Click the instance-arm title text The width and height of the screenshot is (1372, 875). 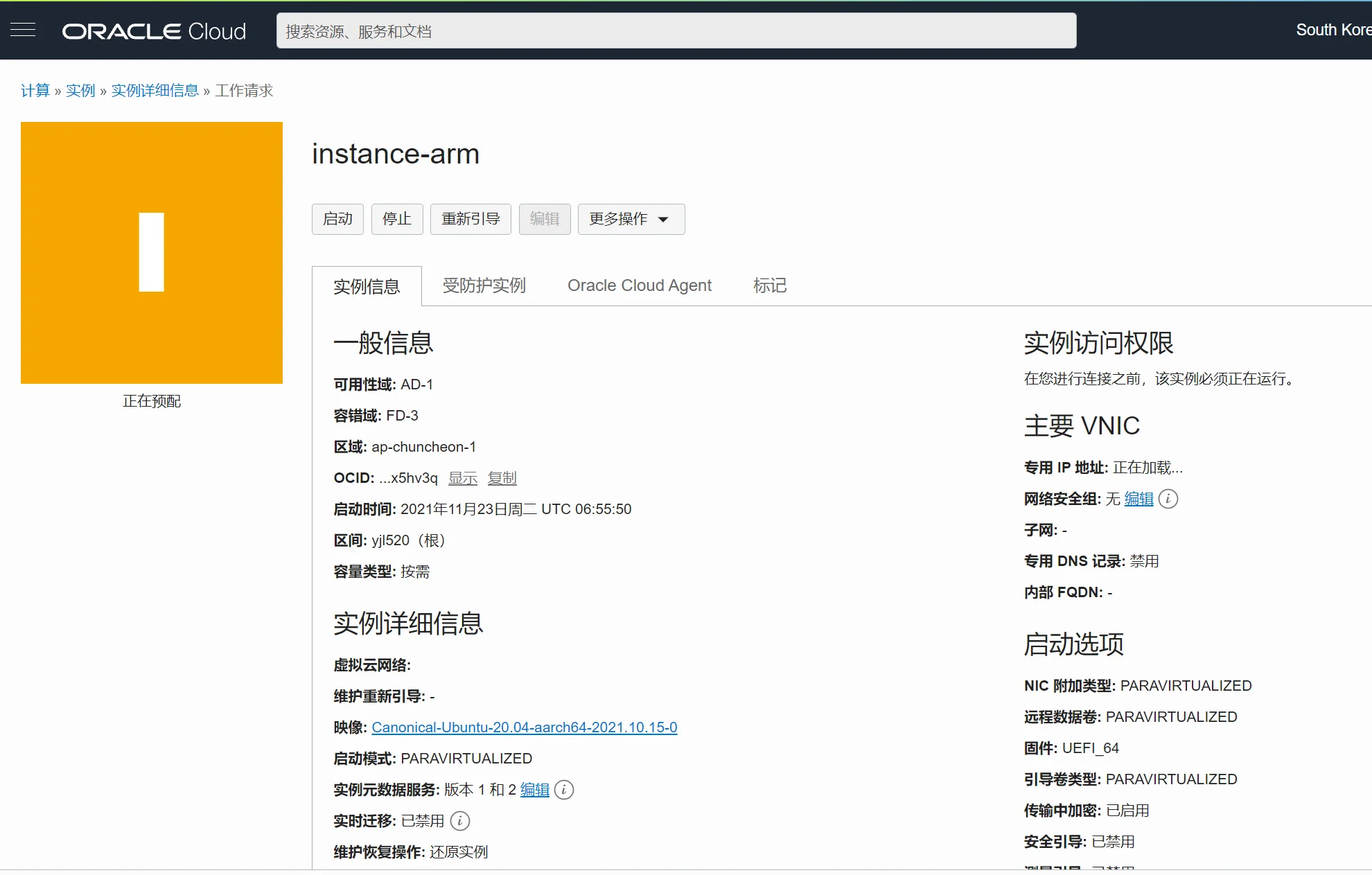pos(396,154)
